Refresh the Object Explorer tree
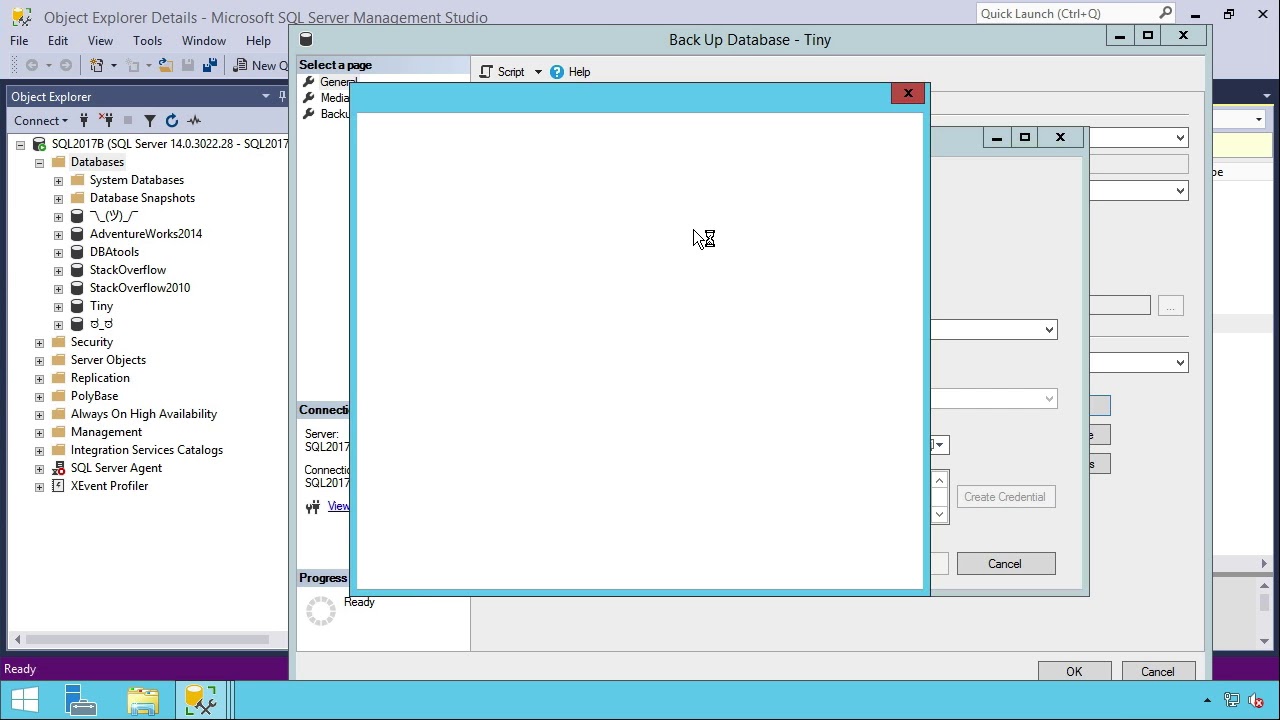Screen dimensions: 1280x720 coord(172,121)
